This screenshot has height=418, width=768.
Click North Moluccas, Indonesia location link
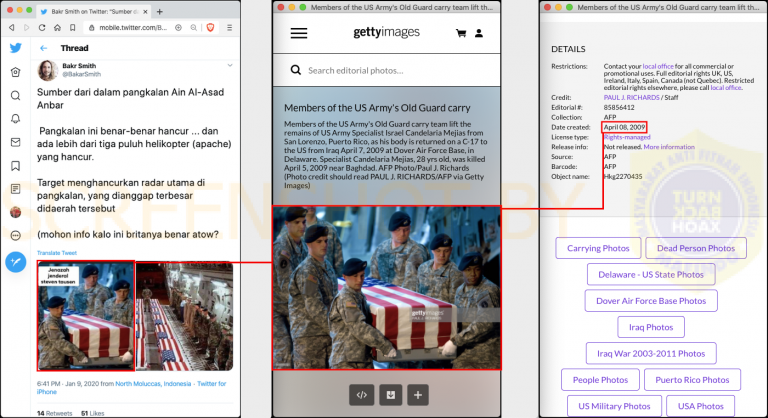[153, 384]
